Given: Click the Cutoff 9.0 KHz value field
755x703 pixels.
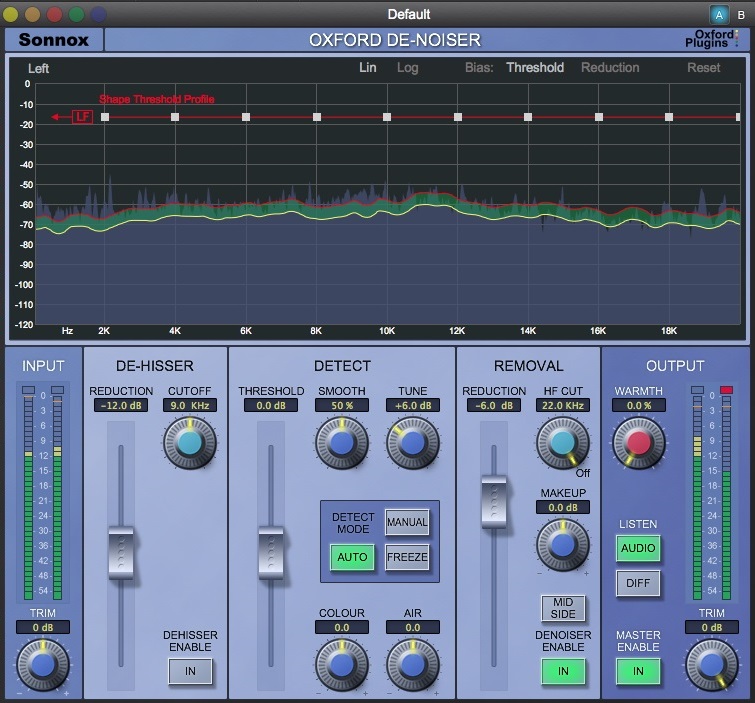Looking at the screenshot, I should (190, 405).
